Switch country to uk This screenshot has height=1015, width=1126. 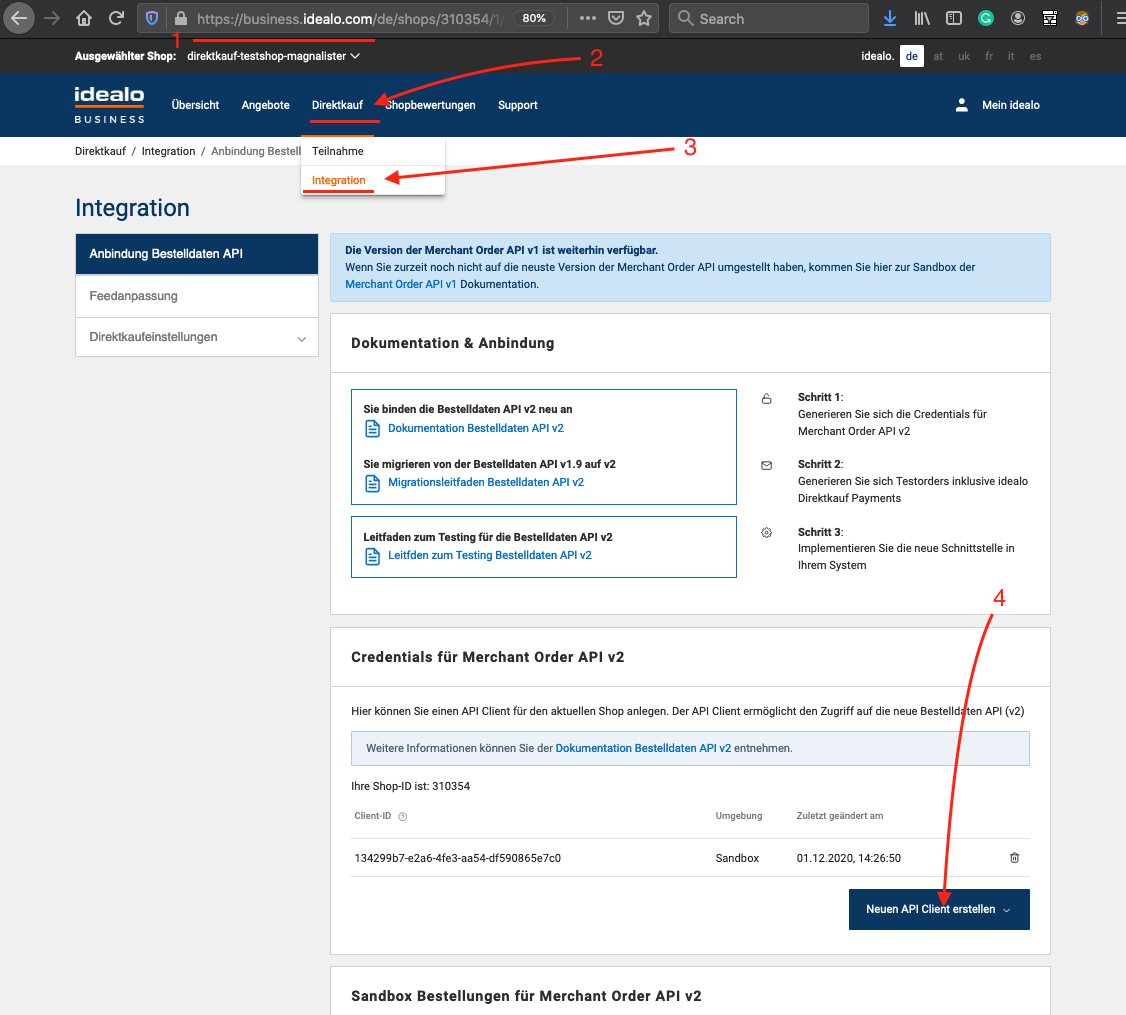pyautogui.click(x=964, y=56)
